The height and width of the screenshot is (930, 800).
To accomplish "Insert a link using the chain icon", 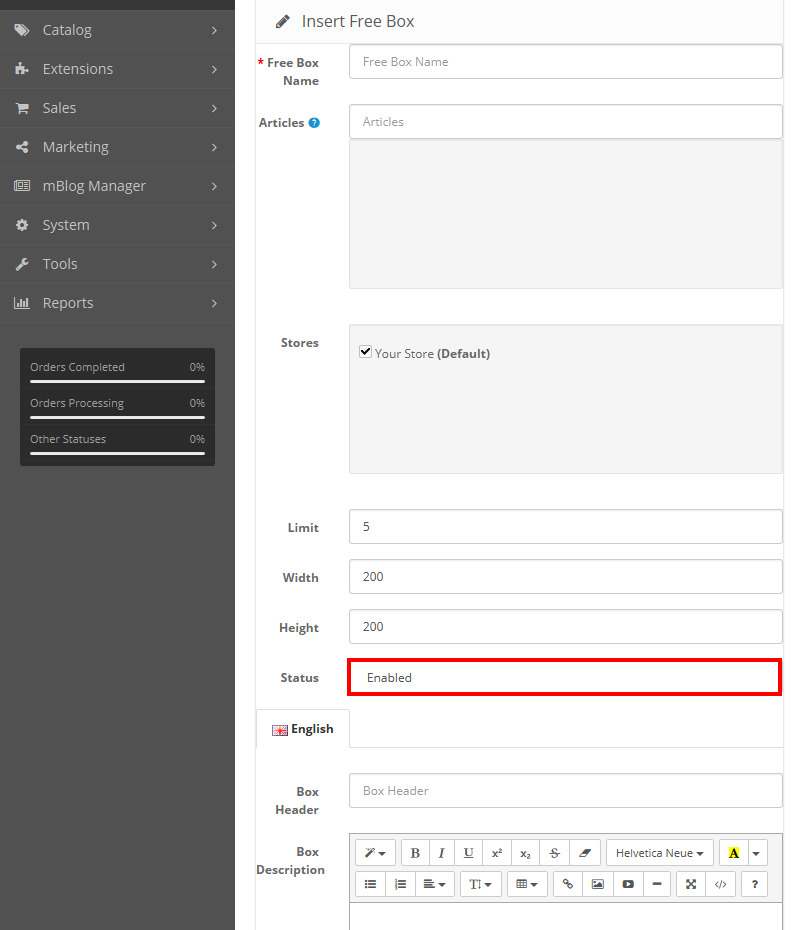I will tap(568, 884).
